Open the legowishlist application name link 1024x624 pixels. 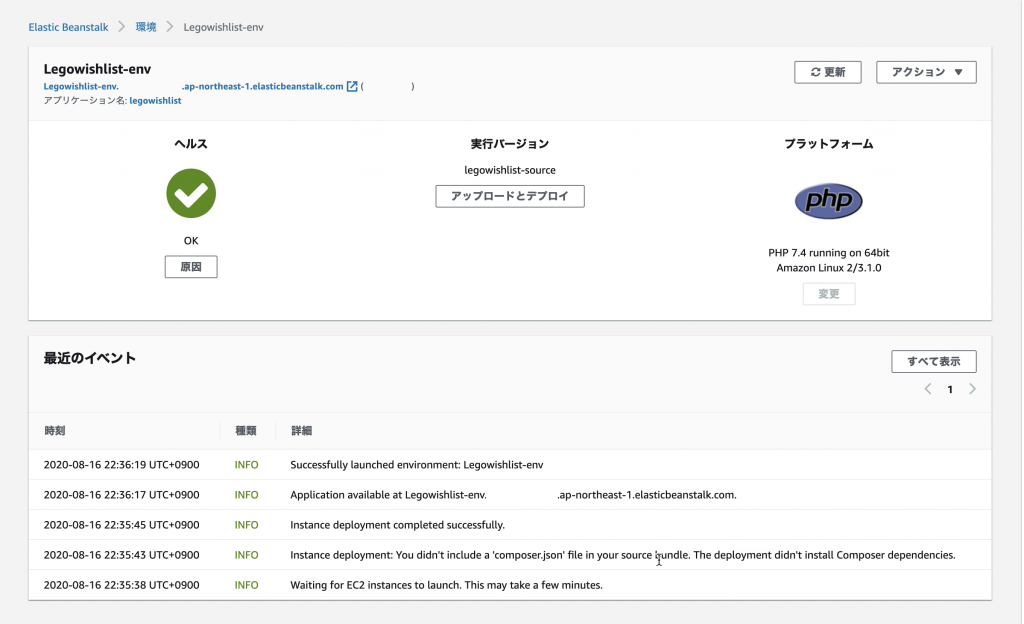click(155, 101)
